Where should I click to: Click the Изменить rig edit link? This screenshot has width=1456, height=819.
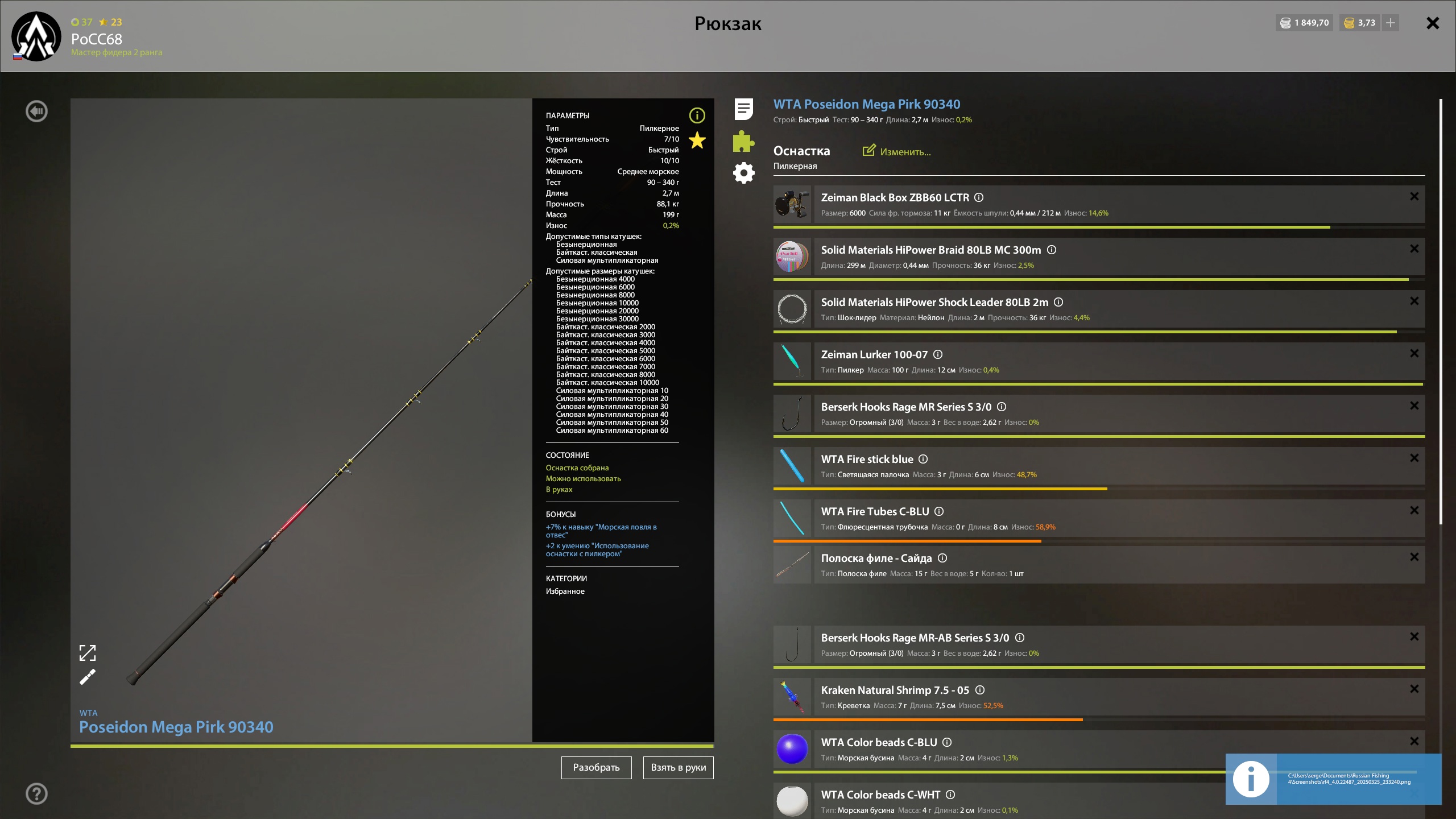point(897,151)
